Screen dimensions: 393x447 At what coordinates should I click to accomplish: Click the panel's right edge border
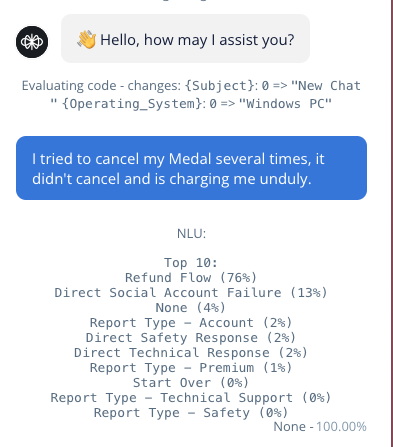[392, 223]
